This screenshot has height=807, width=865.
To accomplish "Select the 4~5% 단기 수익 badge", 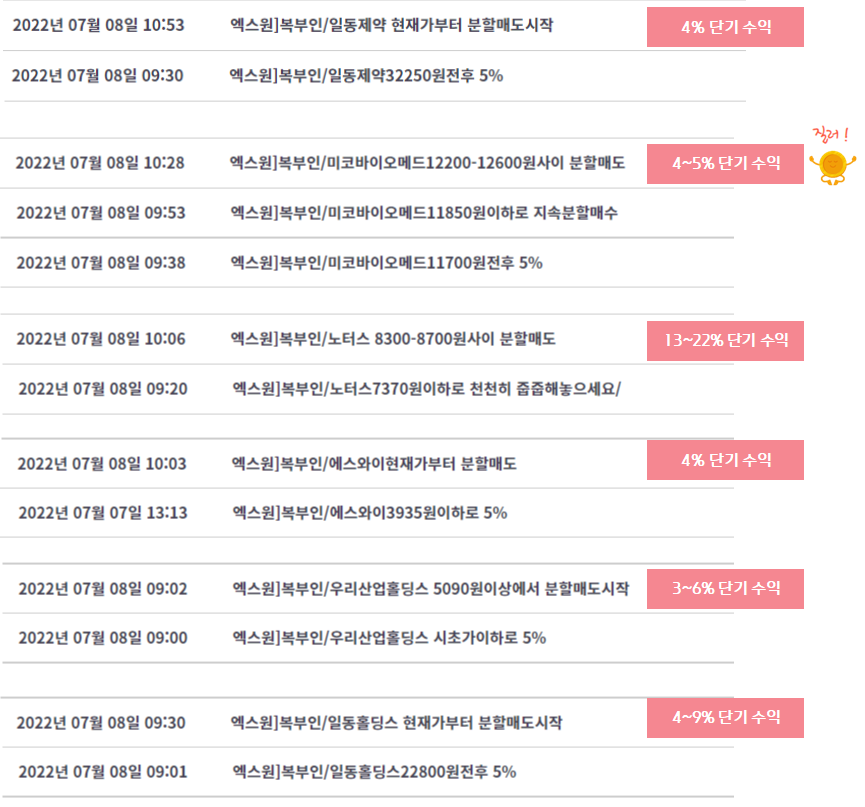I will [725, 164].
